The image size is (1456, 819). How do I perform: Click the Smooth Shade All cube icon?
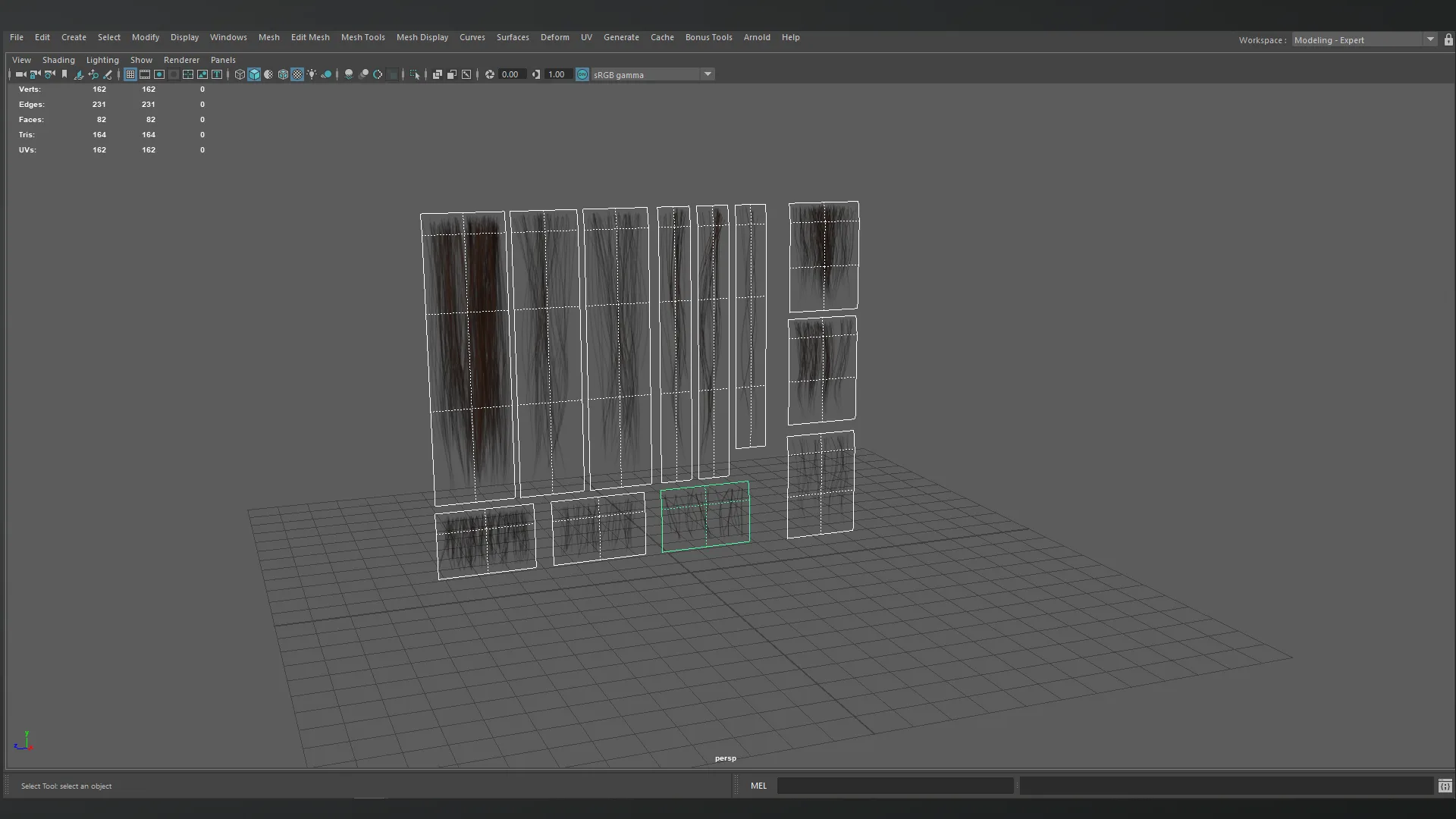click(x=254, y=74)
